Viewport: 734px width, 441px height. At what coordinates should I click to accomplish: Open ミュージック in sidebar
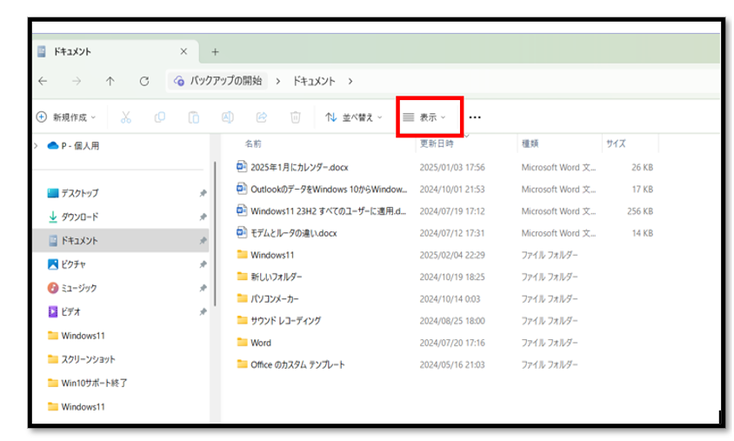point(121,288)
